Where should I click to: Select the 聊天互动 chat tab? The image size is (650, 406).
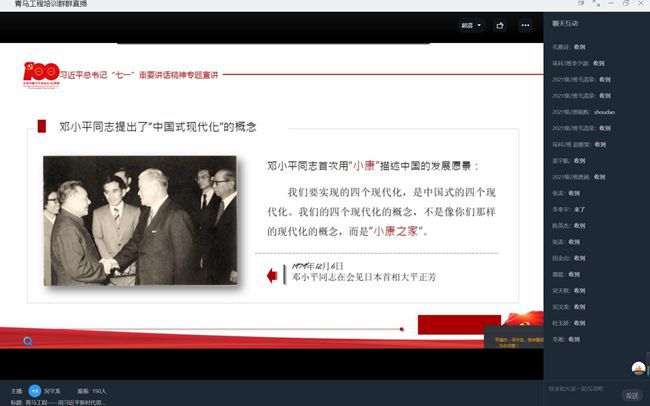click(x=565, y=23)
